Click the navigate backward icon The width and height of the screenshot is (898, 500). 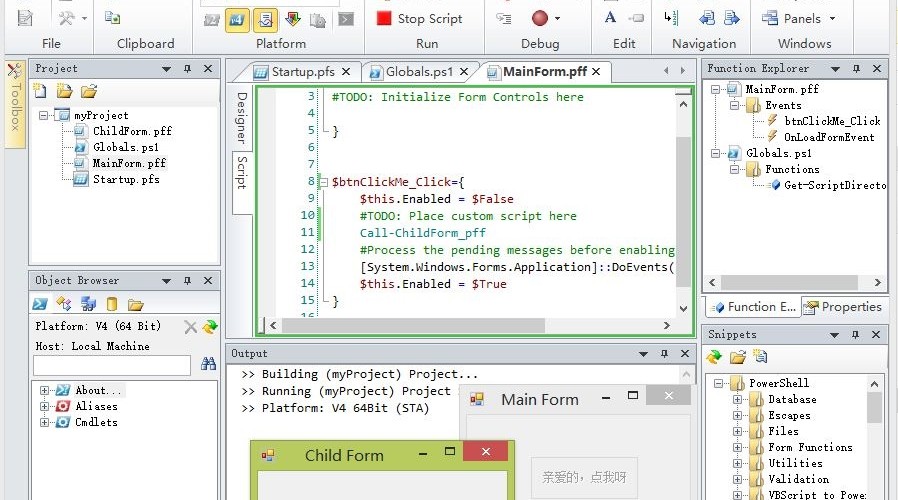(707, 18)
